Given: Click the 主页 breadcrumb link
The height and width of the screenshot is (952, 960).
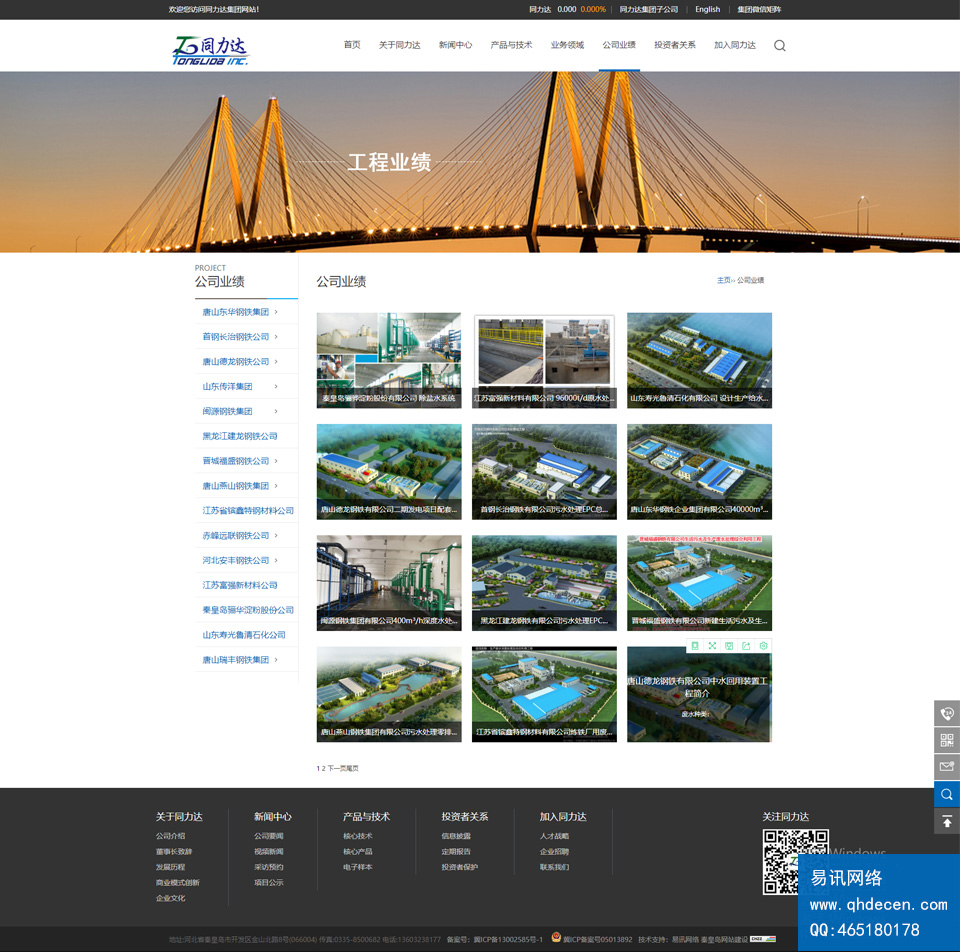Looking at the screenshot, I should [724, 280].
